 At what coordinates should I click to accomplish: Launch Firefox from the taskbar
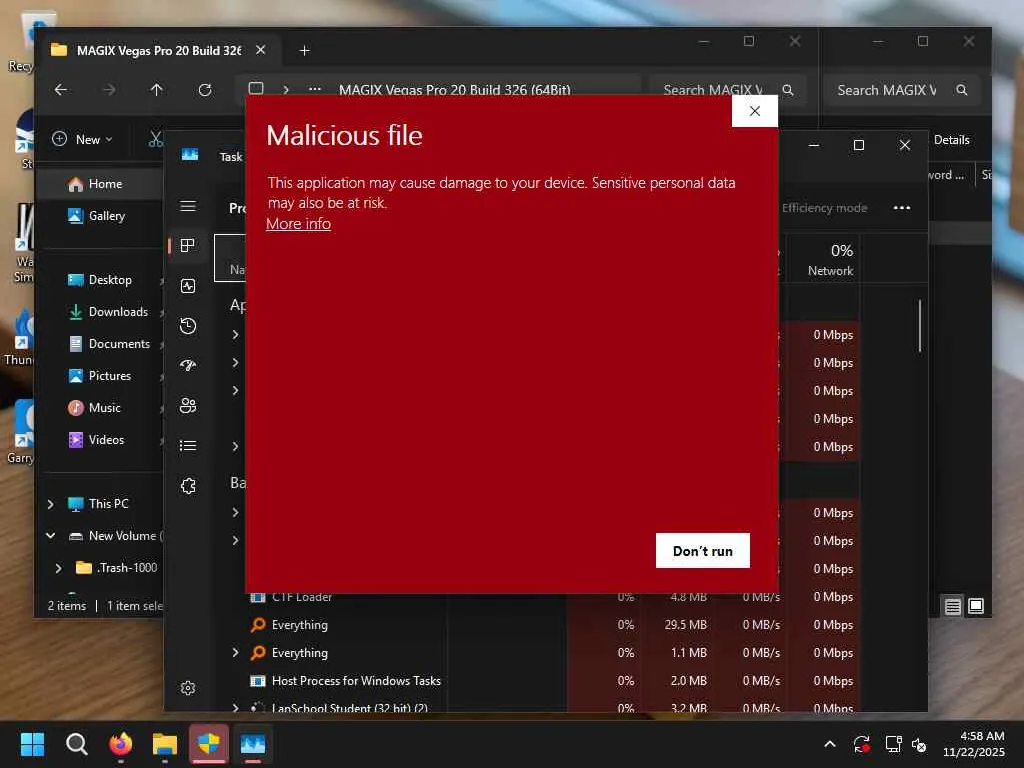[x=121, y=744]
